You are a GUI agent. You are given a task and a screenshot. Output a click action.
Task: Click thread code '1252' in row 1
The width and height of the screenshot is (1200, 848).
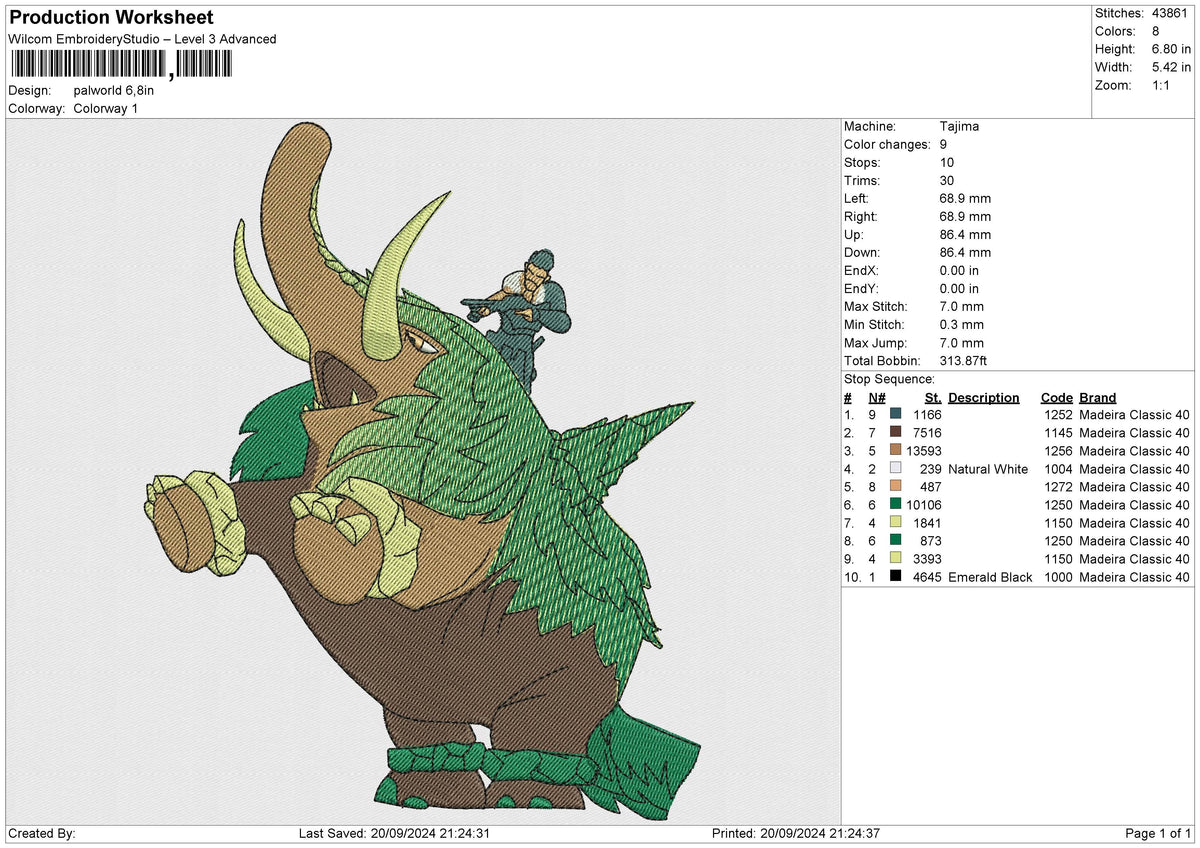coord(1057,415)
